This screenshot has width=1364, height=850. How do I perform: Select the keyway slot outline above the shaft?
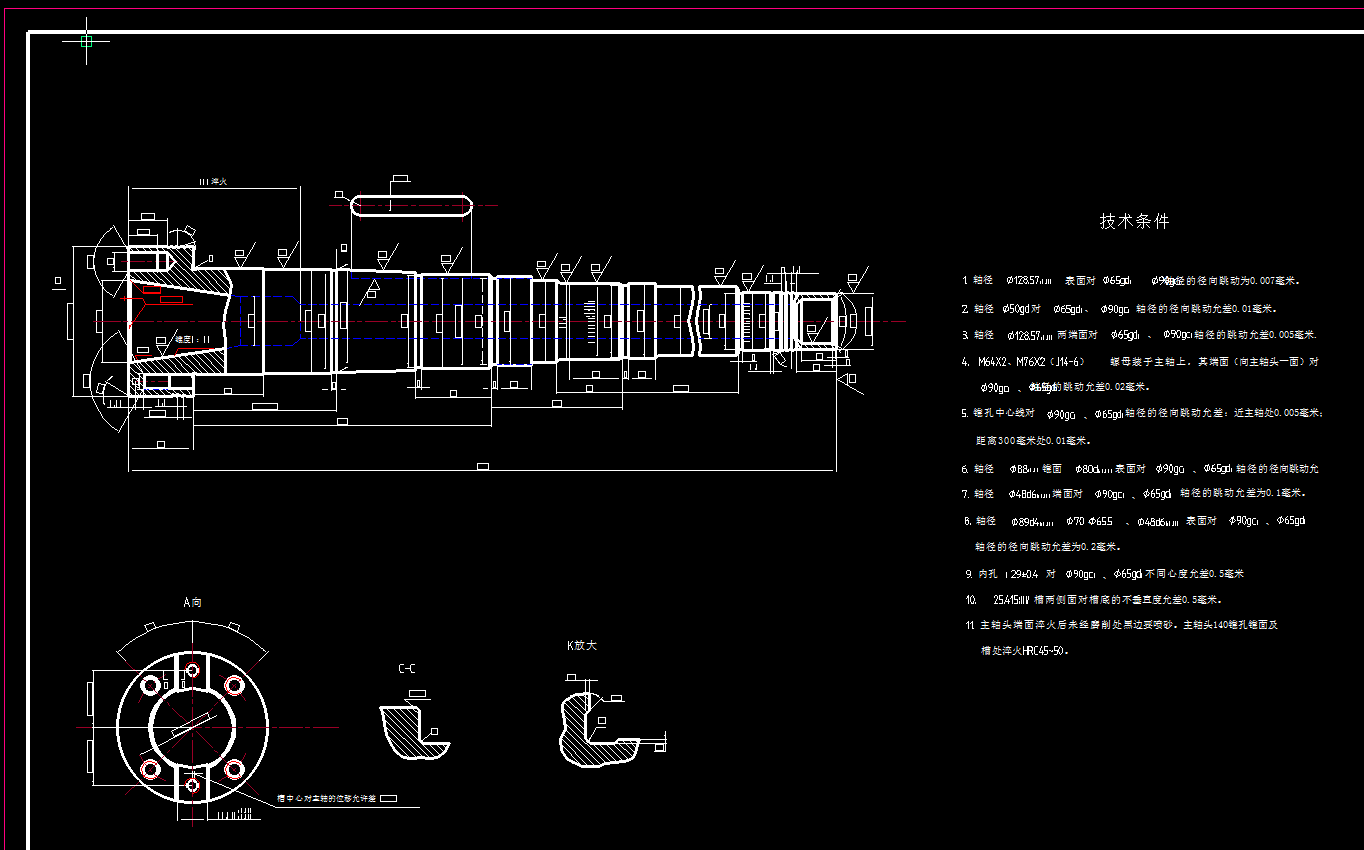(411, 205)
